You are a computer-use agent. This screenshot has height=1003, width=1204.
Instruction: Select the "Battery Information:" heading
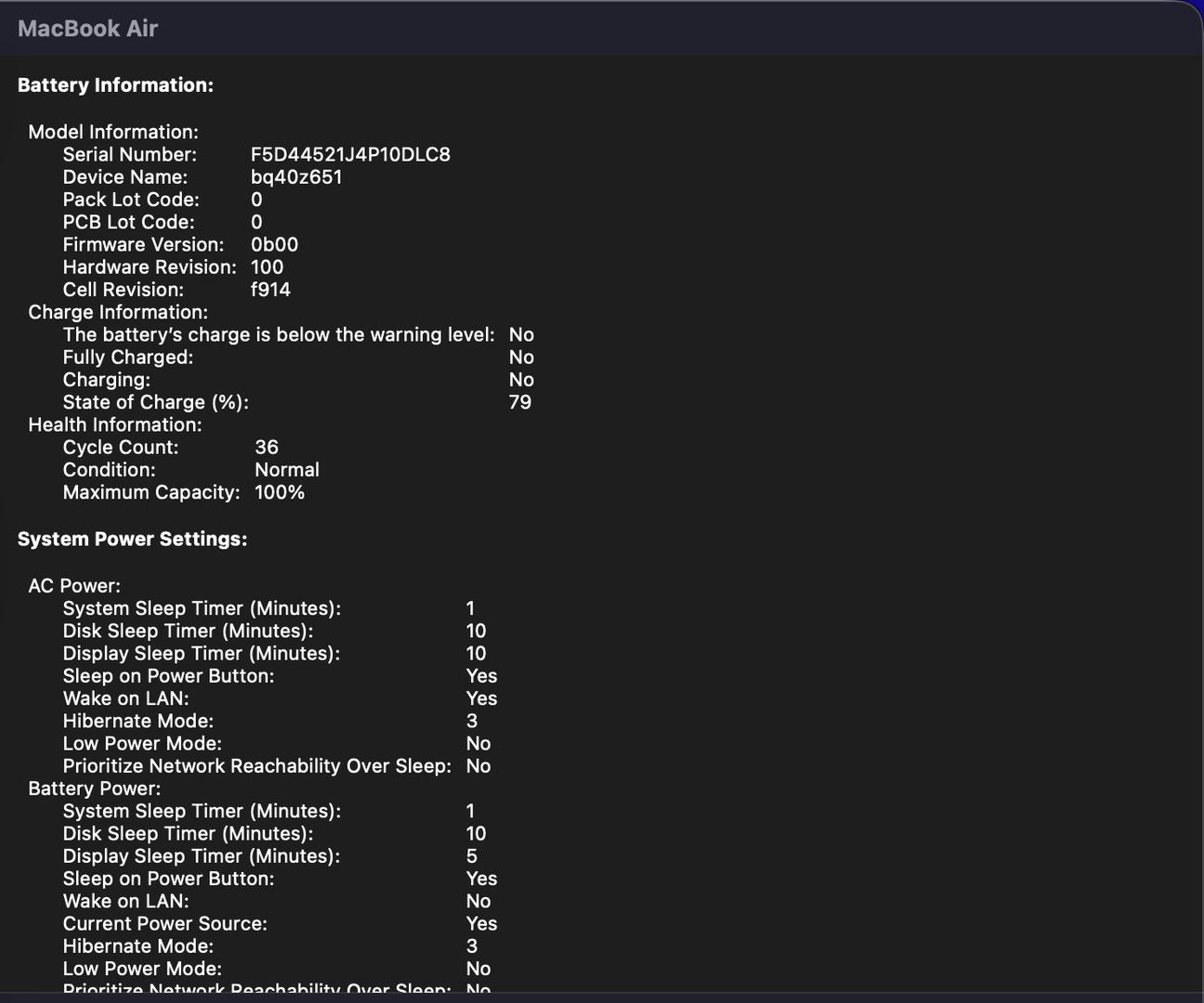click(115, 85)
